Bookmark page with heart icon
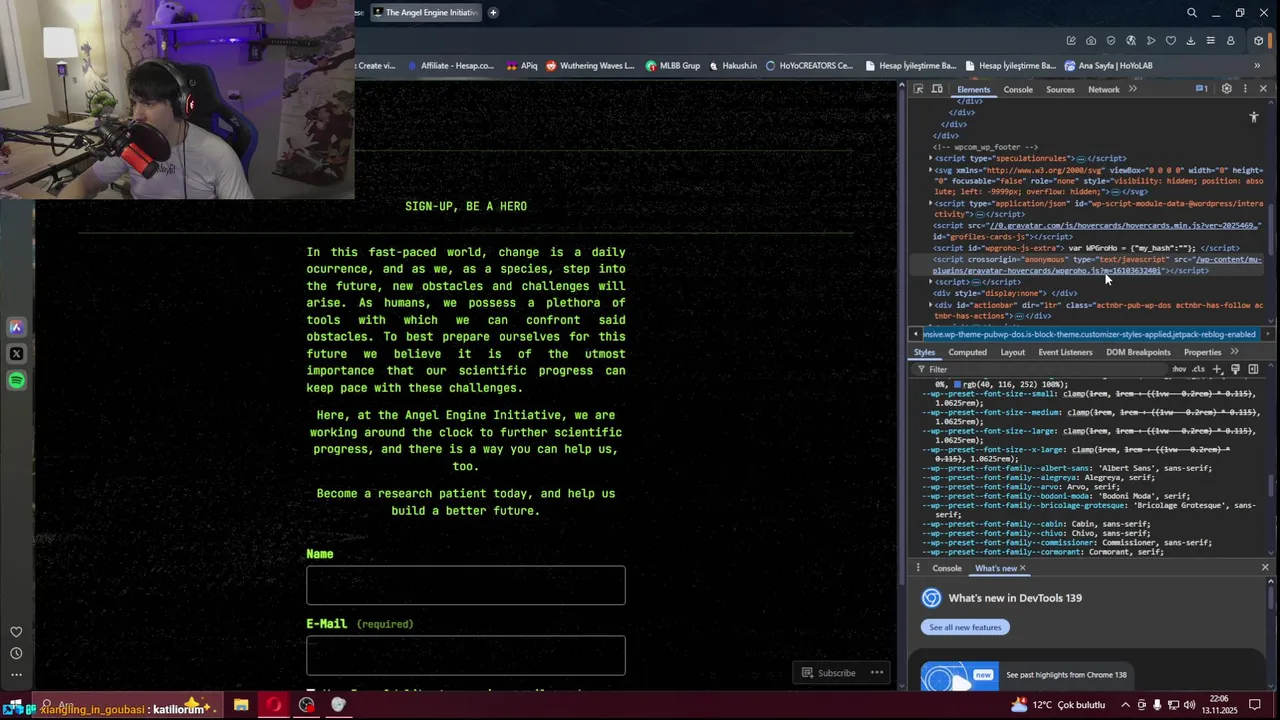The image size is (1280, 720). pyautogui.click(x=1171, y=41)
